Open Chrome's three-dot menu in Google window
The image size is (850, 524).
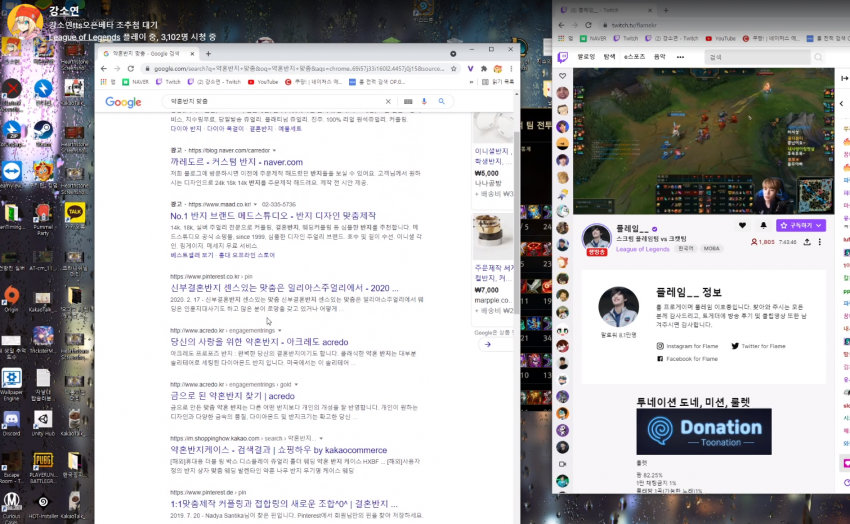coord(511,69)
